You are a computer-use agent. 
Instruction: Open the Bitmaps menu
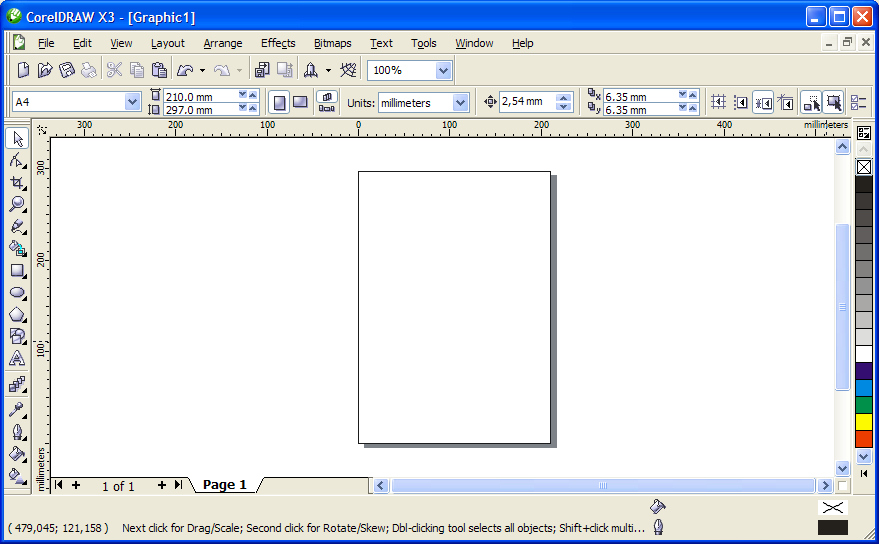[x=332, y=43]
